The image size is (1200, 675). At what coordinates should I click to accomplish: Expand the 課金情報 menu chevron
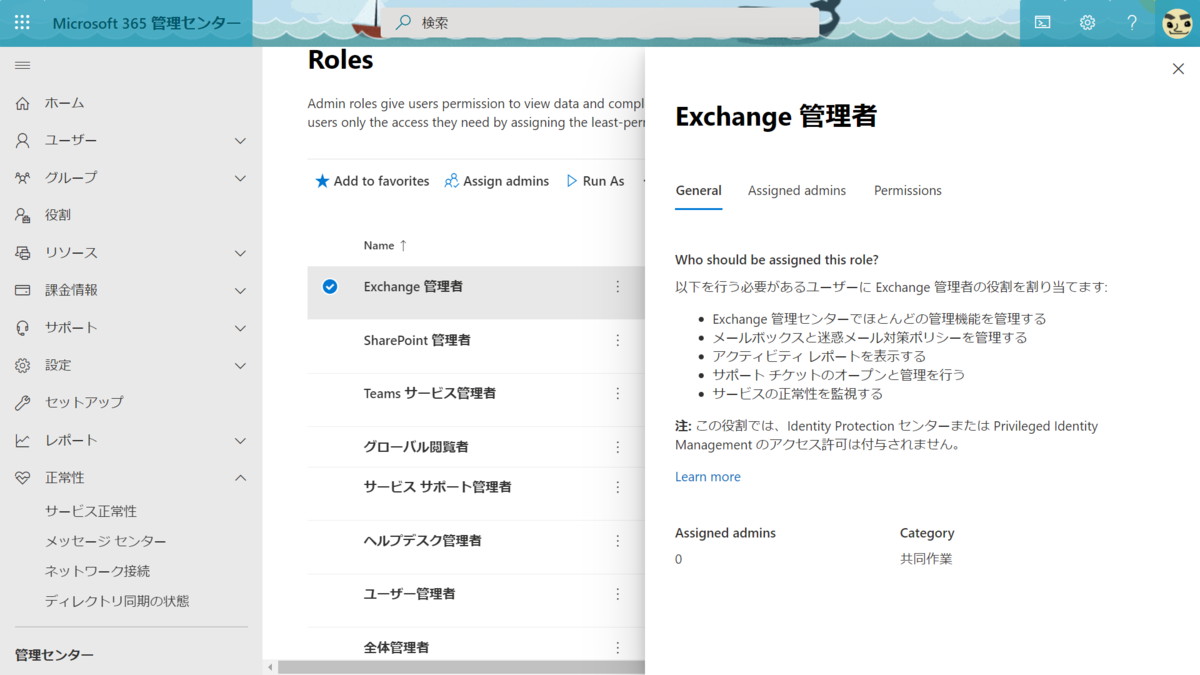tap(240, 291)
